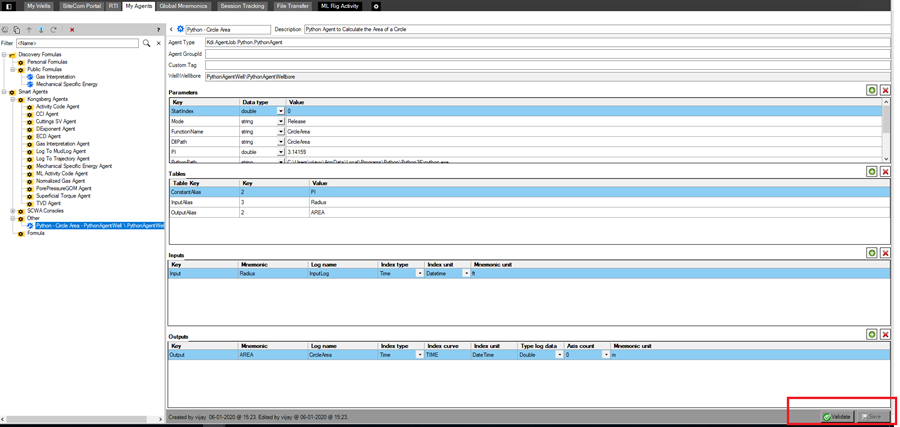Click the blue move-down arrow icon
Viewport: 900px width, 427px height.
[x=41, y=30]
